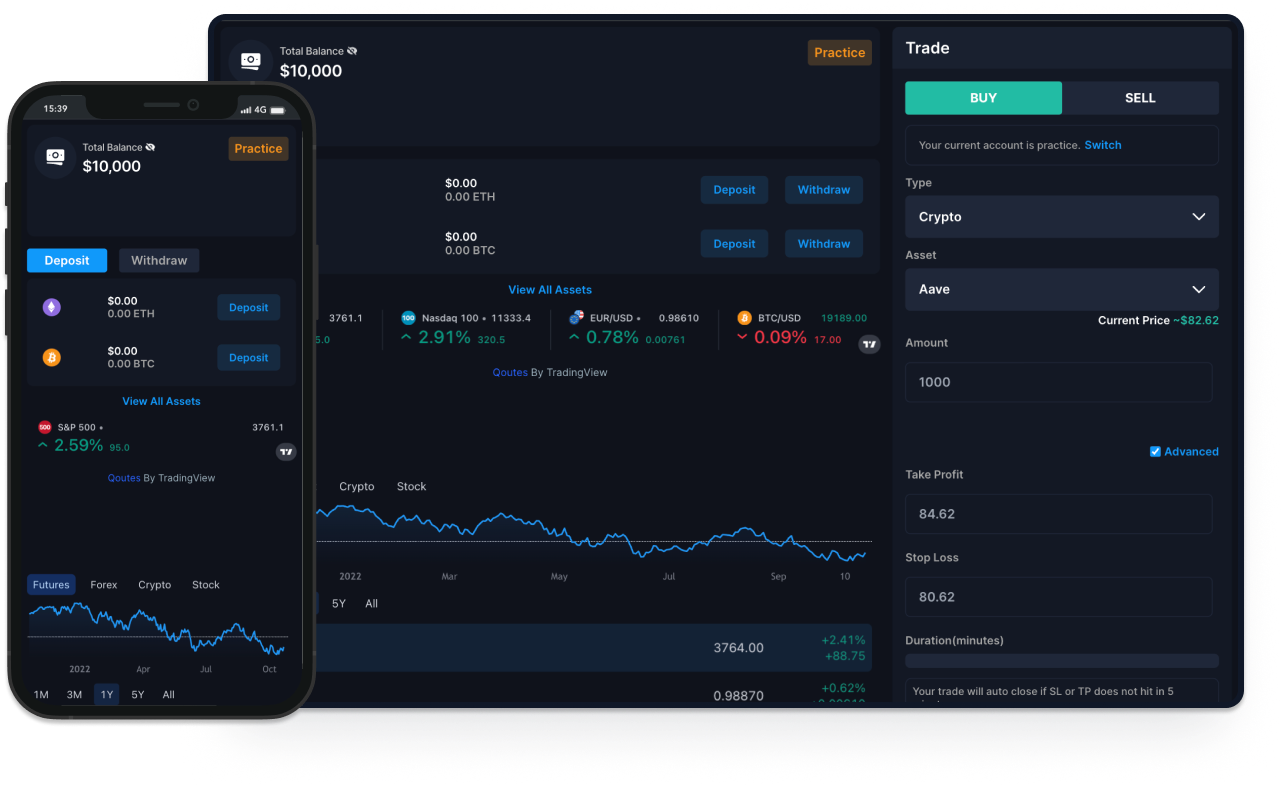Switch to the SELL tab
1282x786 pixels.
tap(1140, 97)
